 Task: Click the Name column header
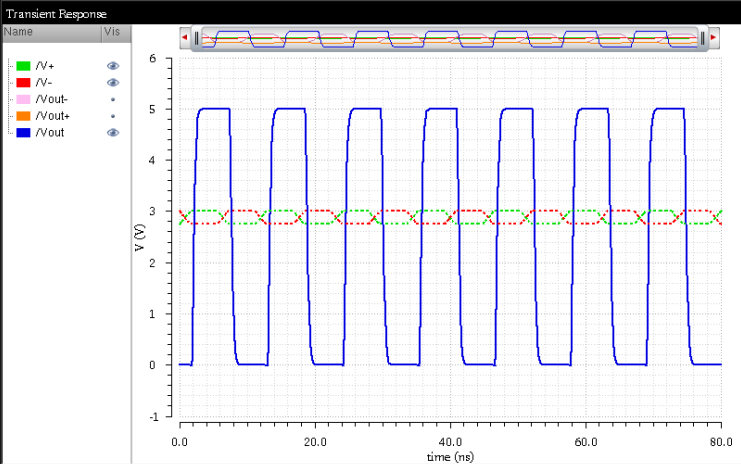[52, 33]
